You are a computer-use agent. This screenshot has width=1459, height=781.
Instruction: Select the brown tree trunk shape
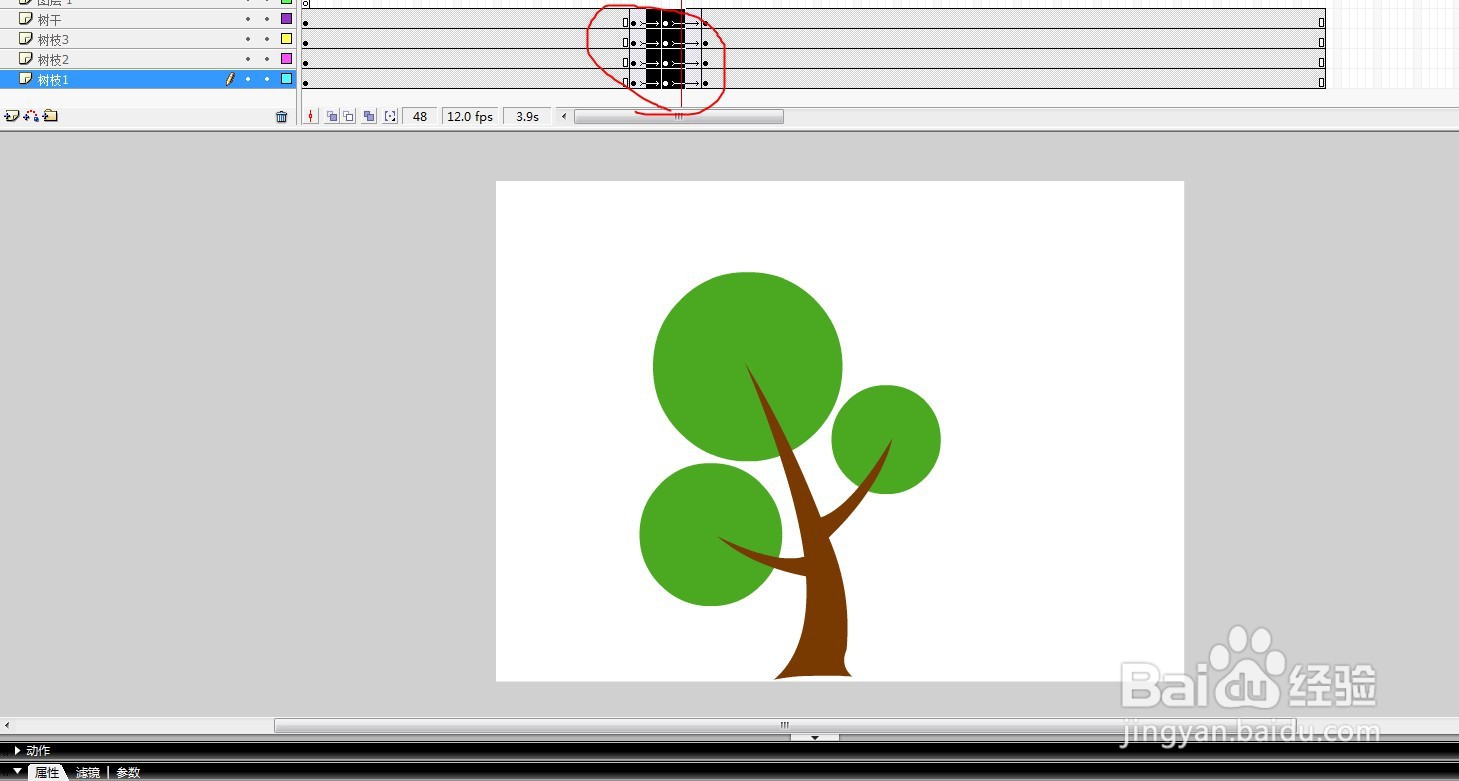click(x=825, y=610)
